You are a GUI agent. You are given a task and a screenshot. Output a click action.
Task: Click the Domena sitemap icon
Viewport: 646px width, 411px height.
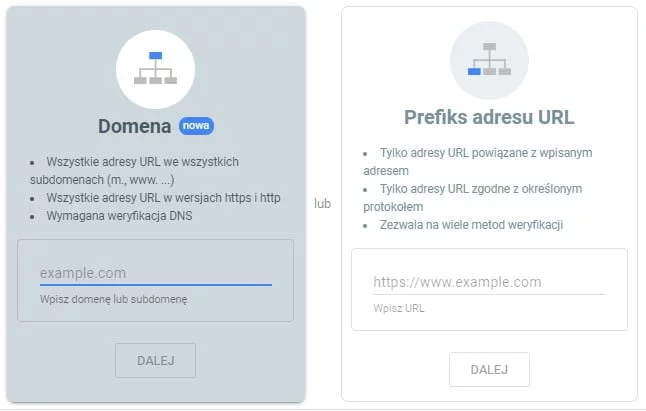155,68
